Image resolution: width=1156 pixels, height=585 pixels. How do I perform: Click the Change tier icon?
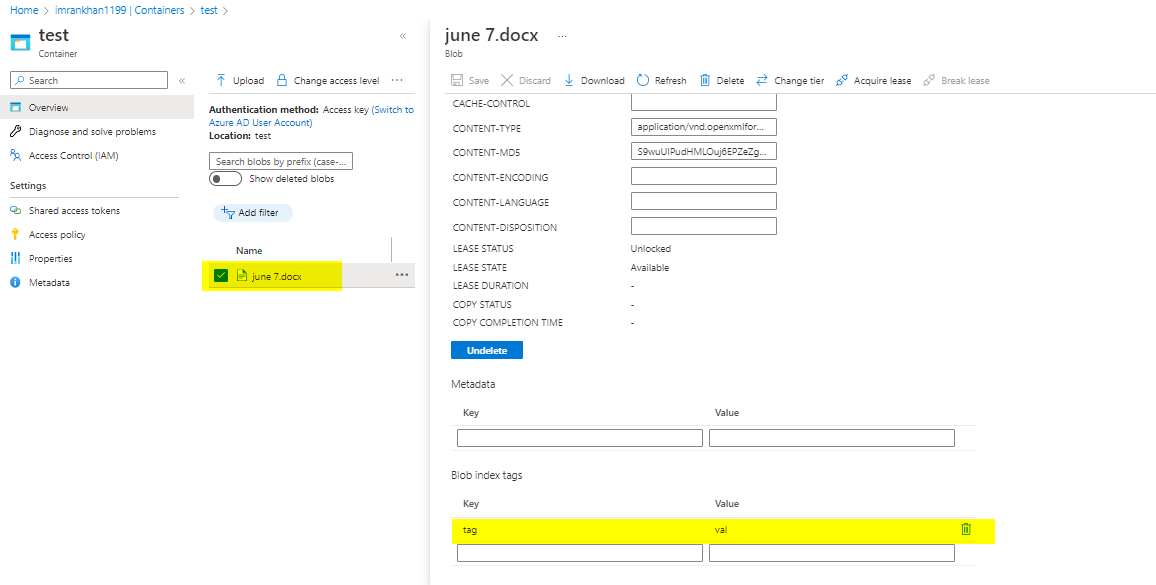[762, 80]
